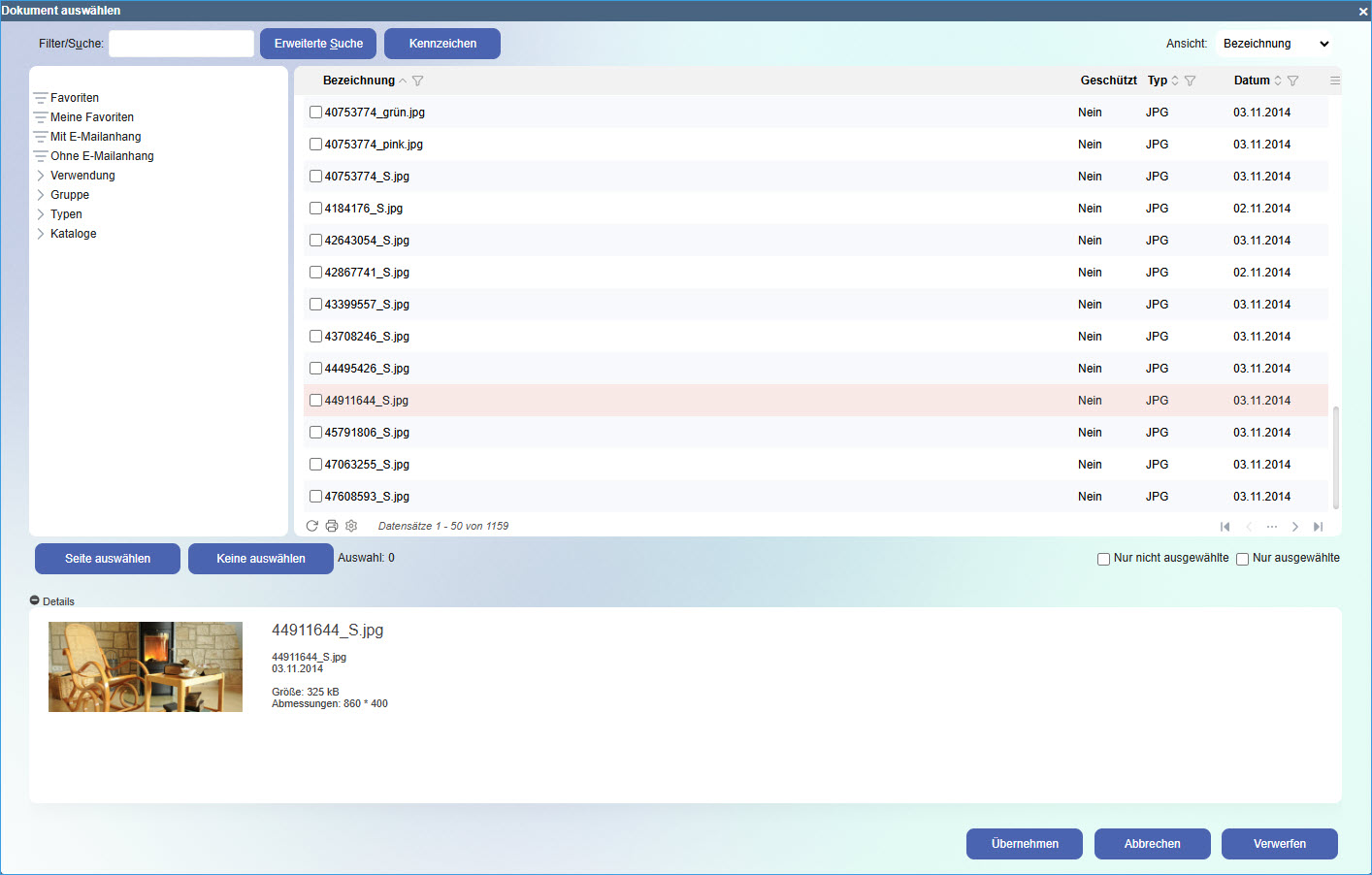1372x875 pixels.
Task: Click Datensätze 1 - 50 von 1159 text
Action: point(443,526)
